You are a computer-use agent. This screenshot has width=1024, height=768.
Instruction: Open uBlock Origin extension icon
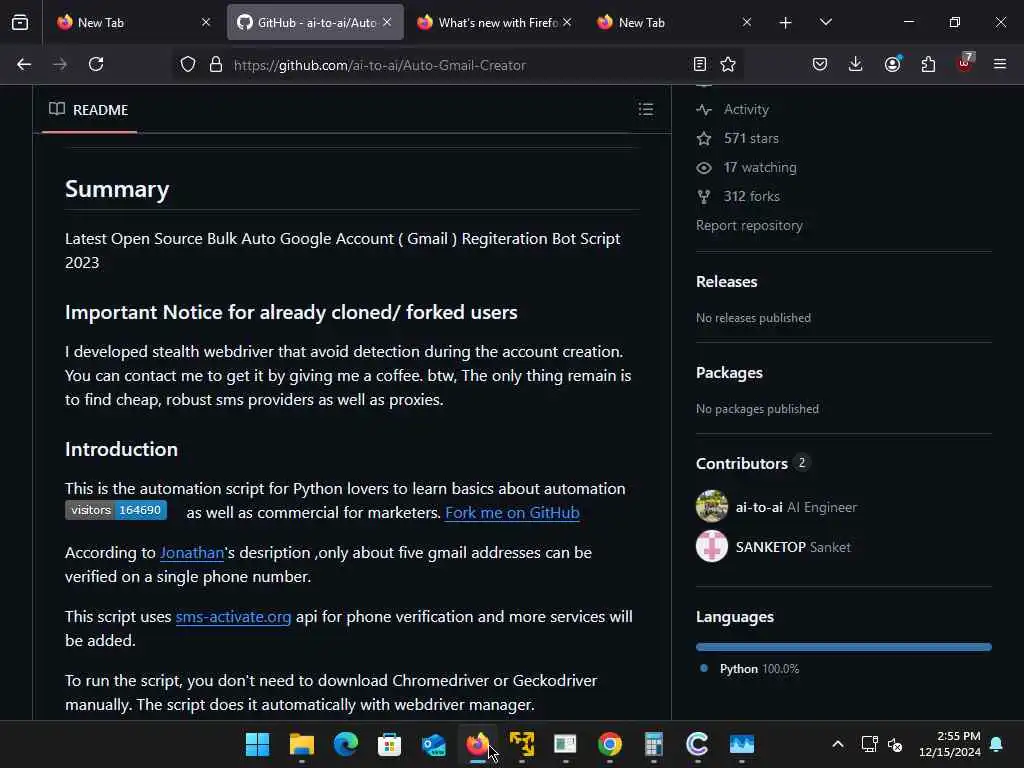coord(965,63)
